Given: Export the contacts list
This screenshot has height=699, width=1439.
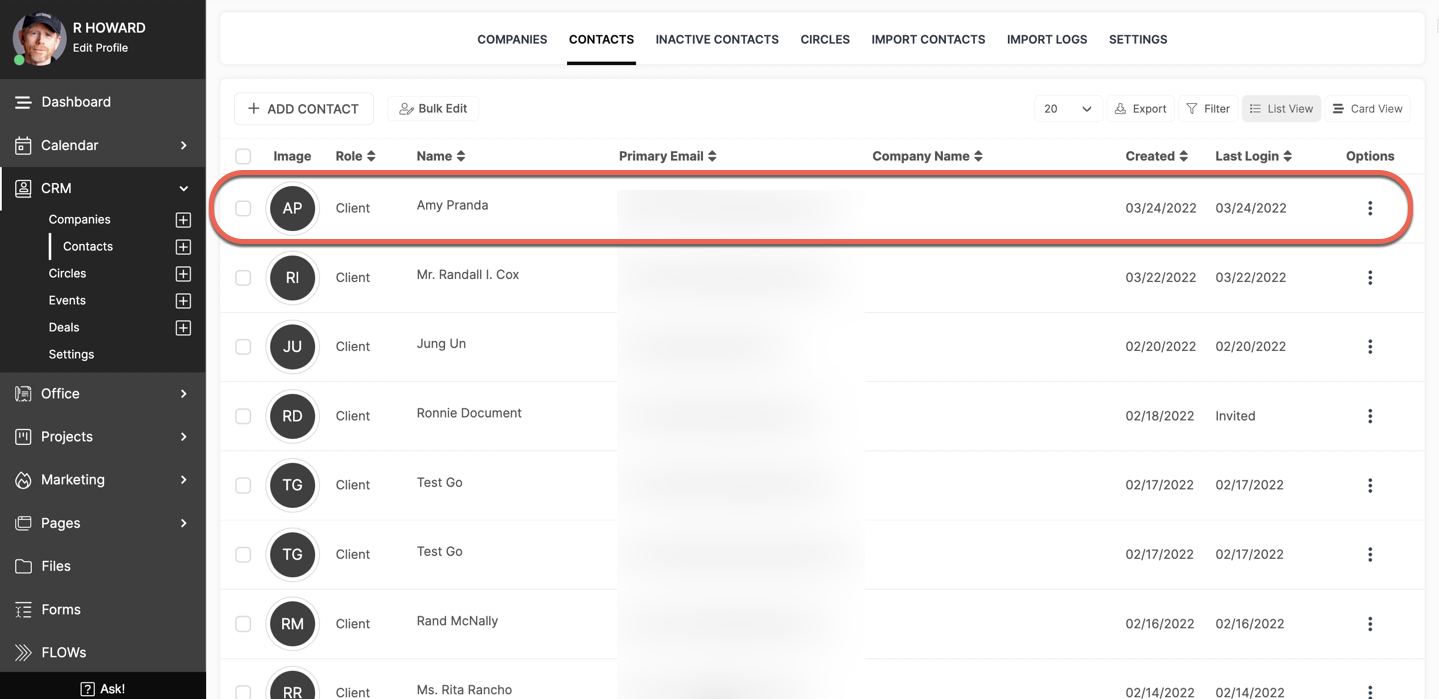Looking at the screenshot, I should click(1141, 109).
